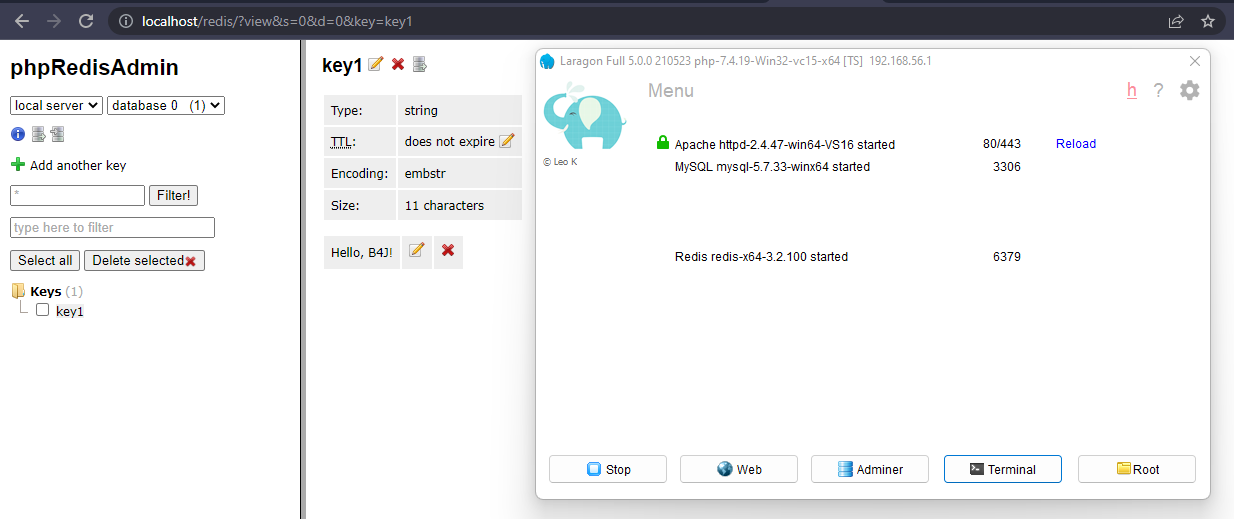Close the Laragon window
Image resolution: width=1234 pixels, height=519 pixels.
(x=1194, y=61)
